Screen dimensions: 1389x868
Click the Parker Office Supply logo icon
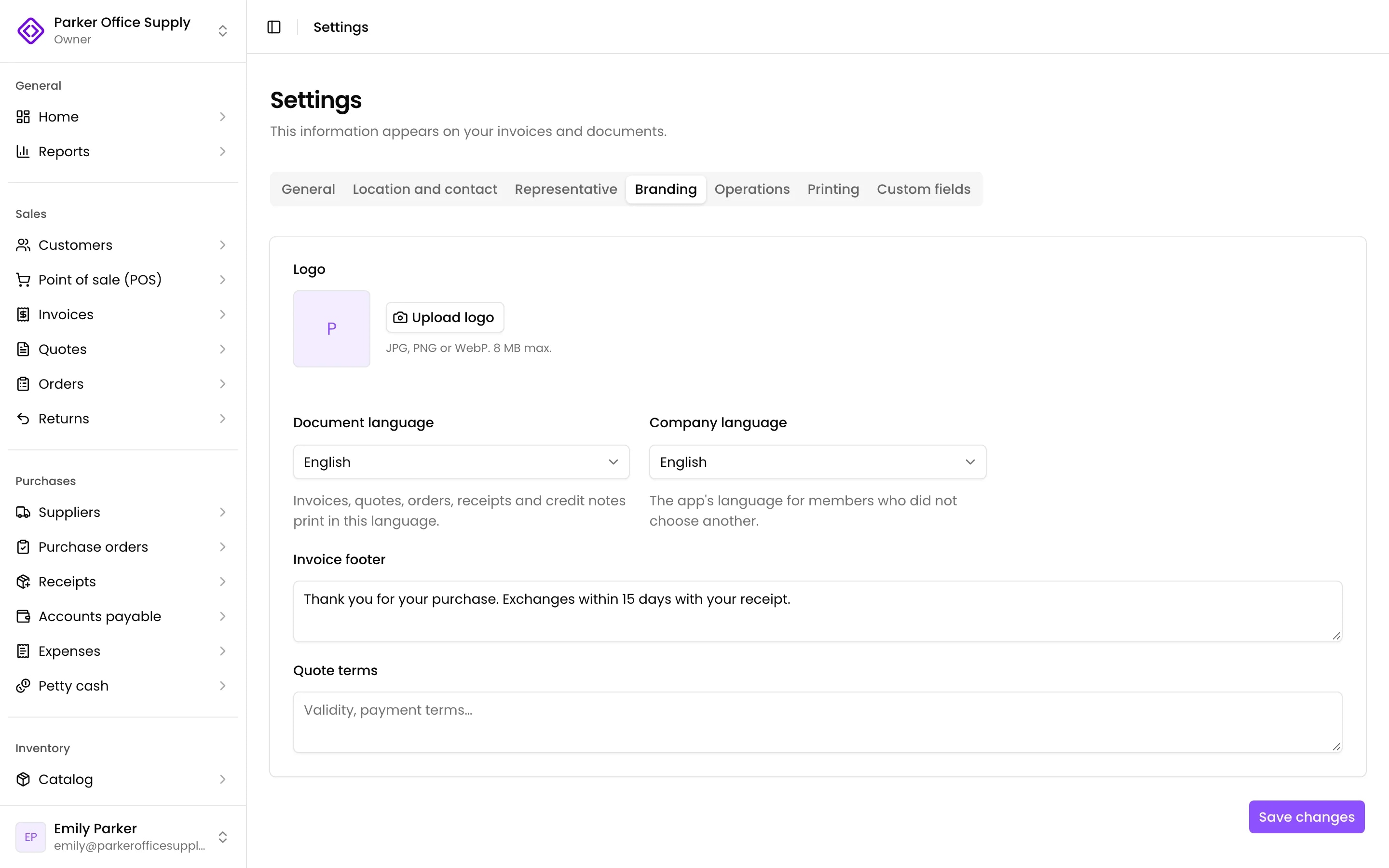(30, 30)
